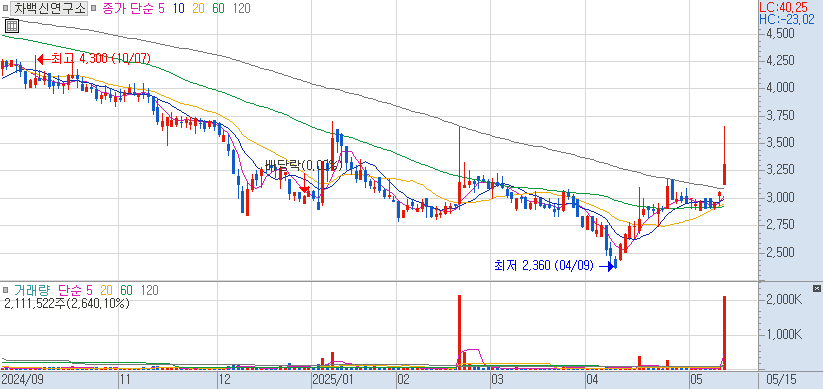Click the 04 month date axis label
The image size is (823, 389).
pos(593,380)
